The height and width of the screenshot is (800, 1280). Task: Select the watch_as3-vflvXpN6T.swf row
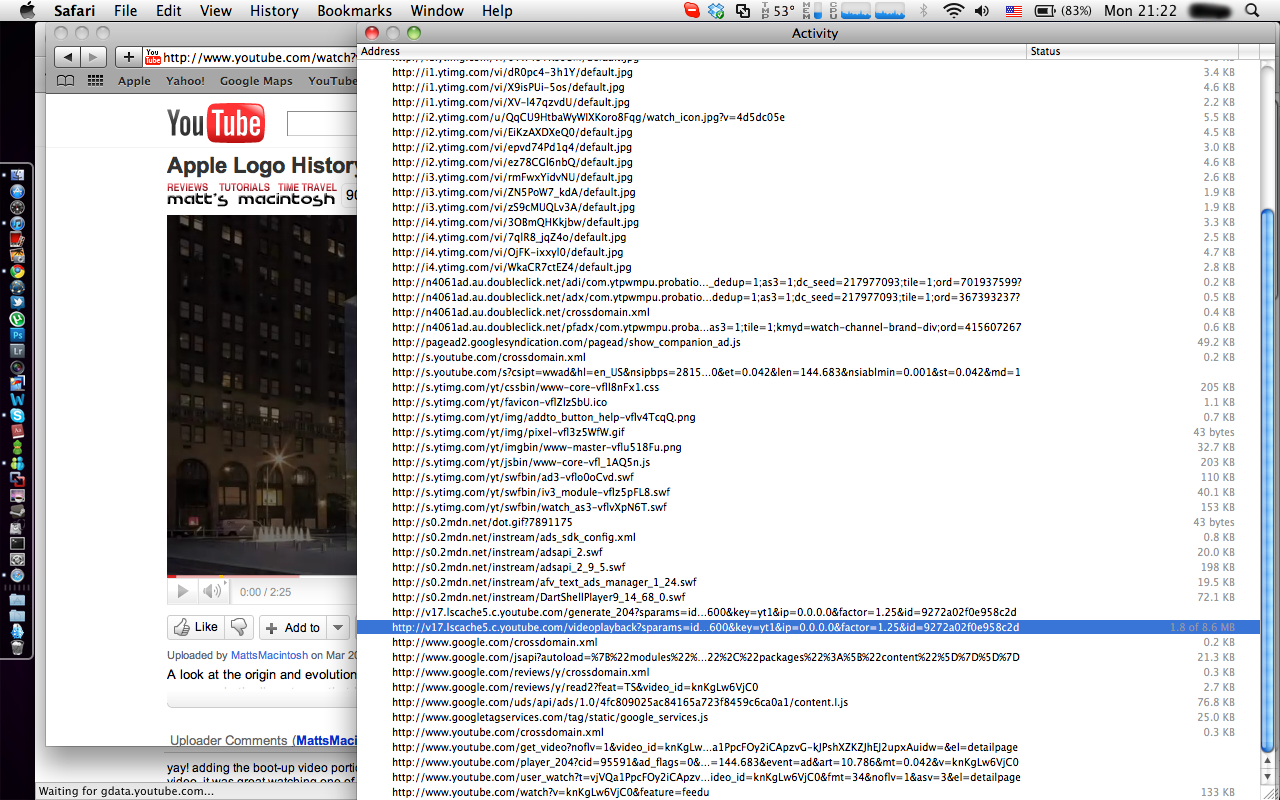[809, 507]
